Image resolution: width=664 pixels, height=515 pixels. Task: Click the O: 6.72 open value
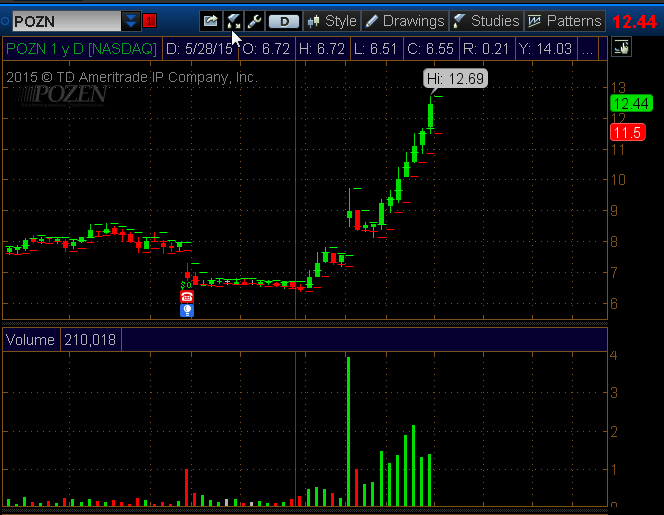[x=266, y=49]
